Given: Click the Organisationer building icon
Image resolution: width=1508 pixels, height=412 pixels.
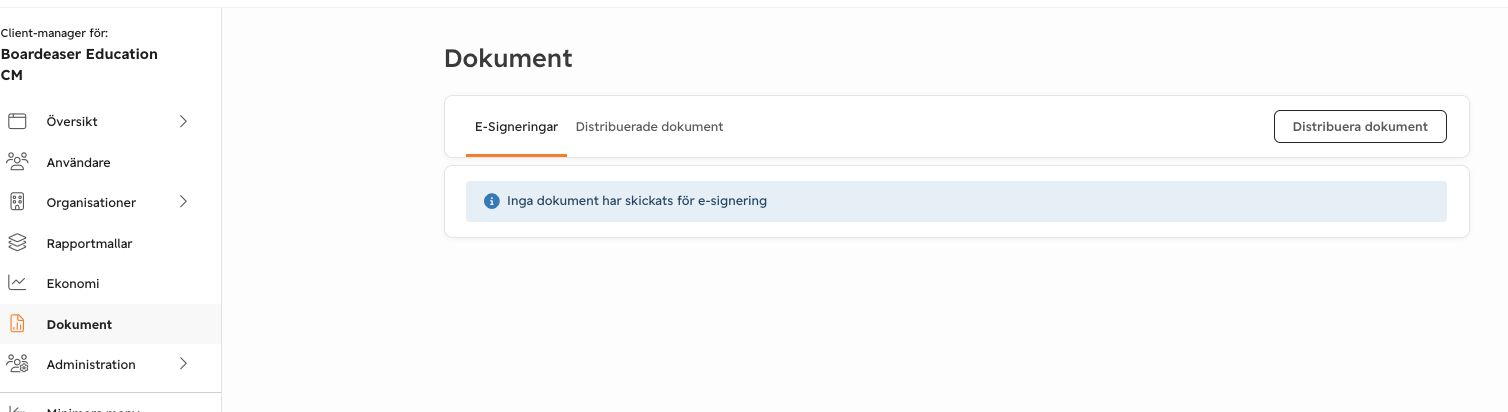Looking at the screenshot, I should click(17, 202).
